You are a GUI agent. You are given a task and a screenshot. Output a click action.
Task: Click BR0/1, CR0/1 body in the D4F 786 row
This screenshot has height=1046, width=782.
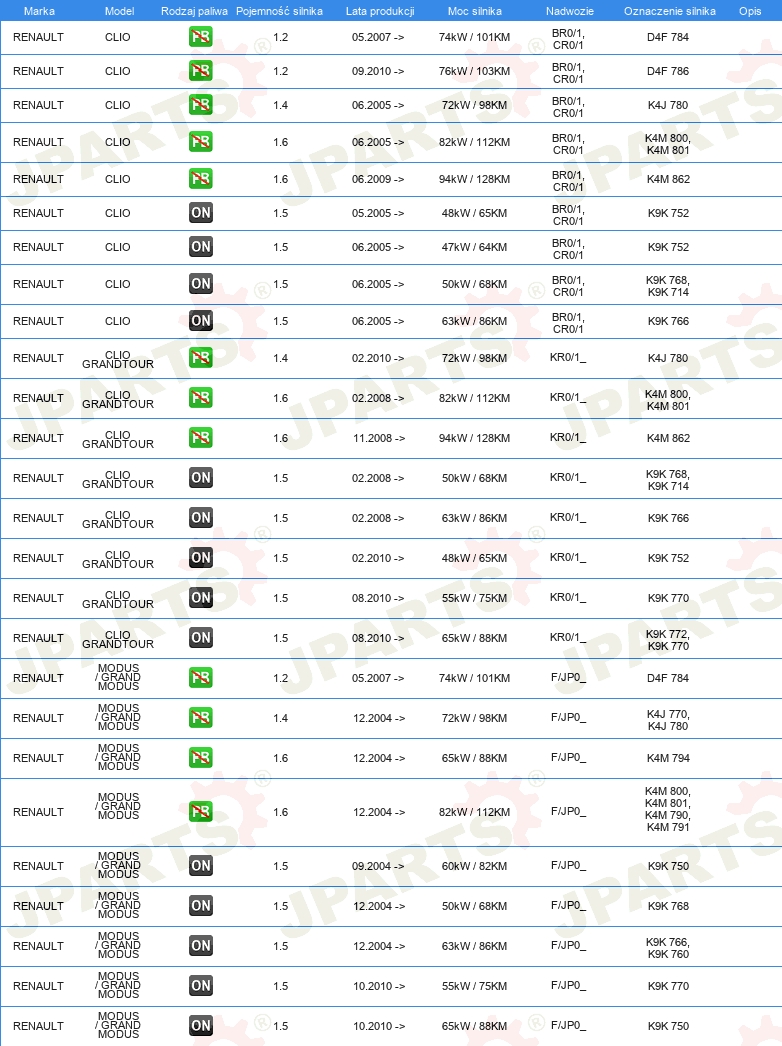[x=568, y=73]
